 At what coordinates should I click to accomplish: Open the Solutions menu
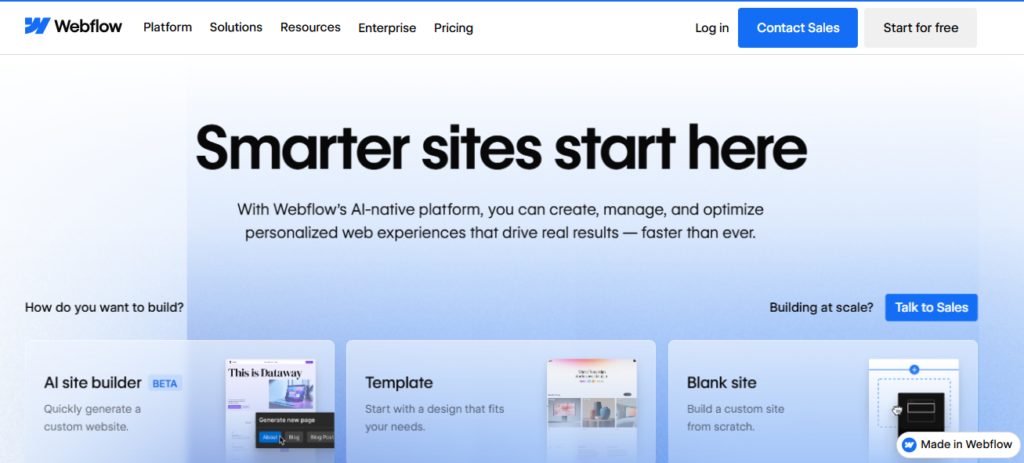236,27
